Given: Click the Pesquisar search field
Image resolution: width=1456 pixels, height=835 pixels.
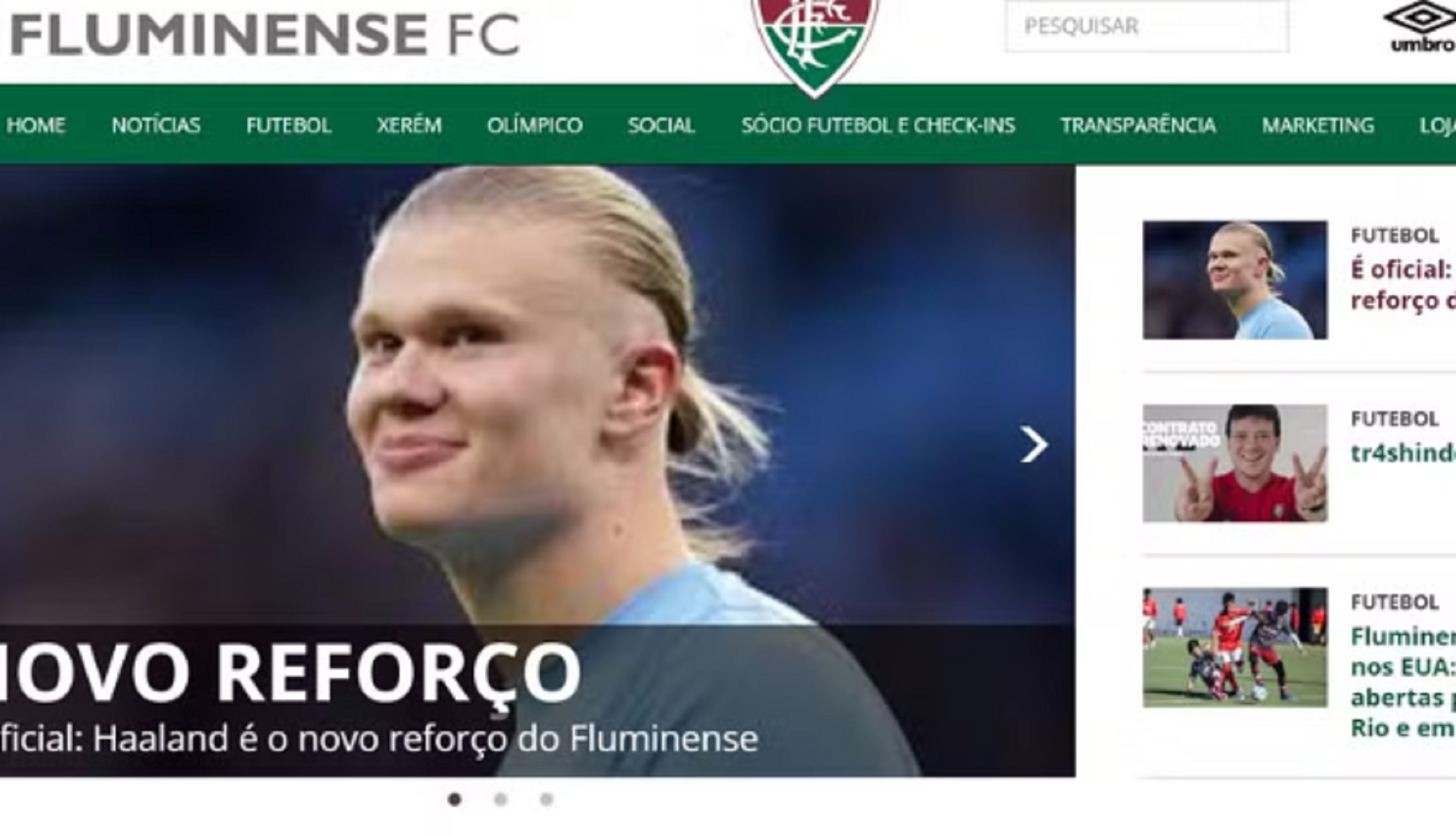Looking at the screenshot, I should [x=1146, y=26].
